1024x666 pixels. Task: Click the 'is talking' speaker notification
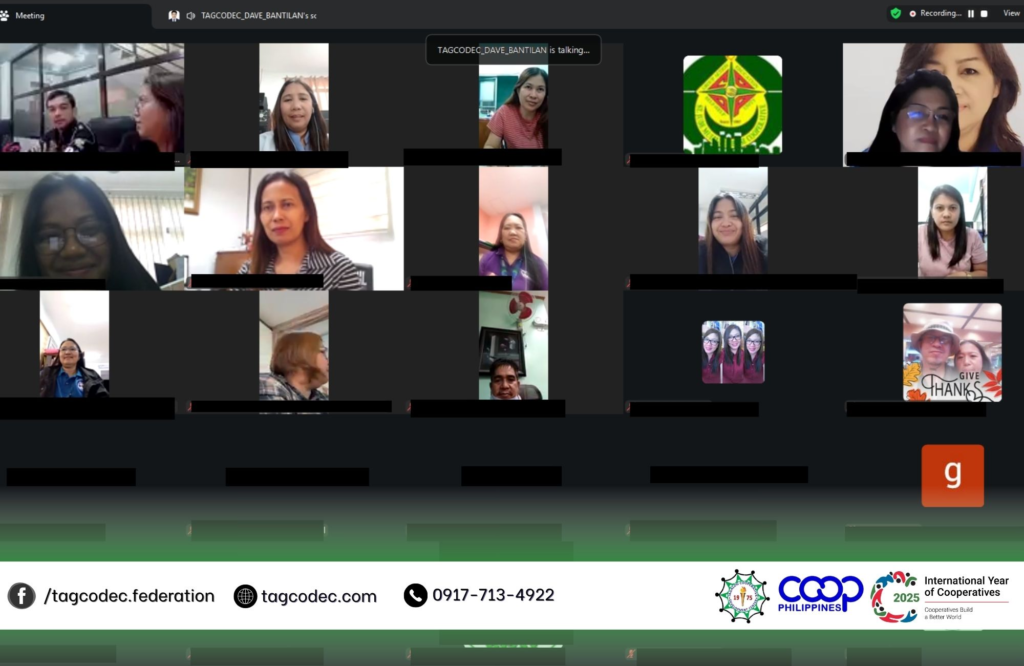(x=513, y=49)
